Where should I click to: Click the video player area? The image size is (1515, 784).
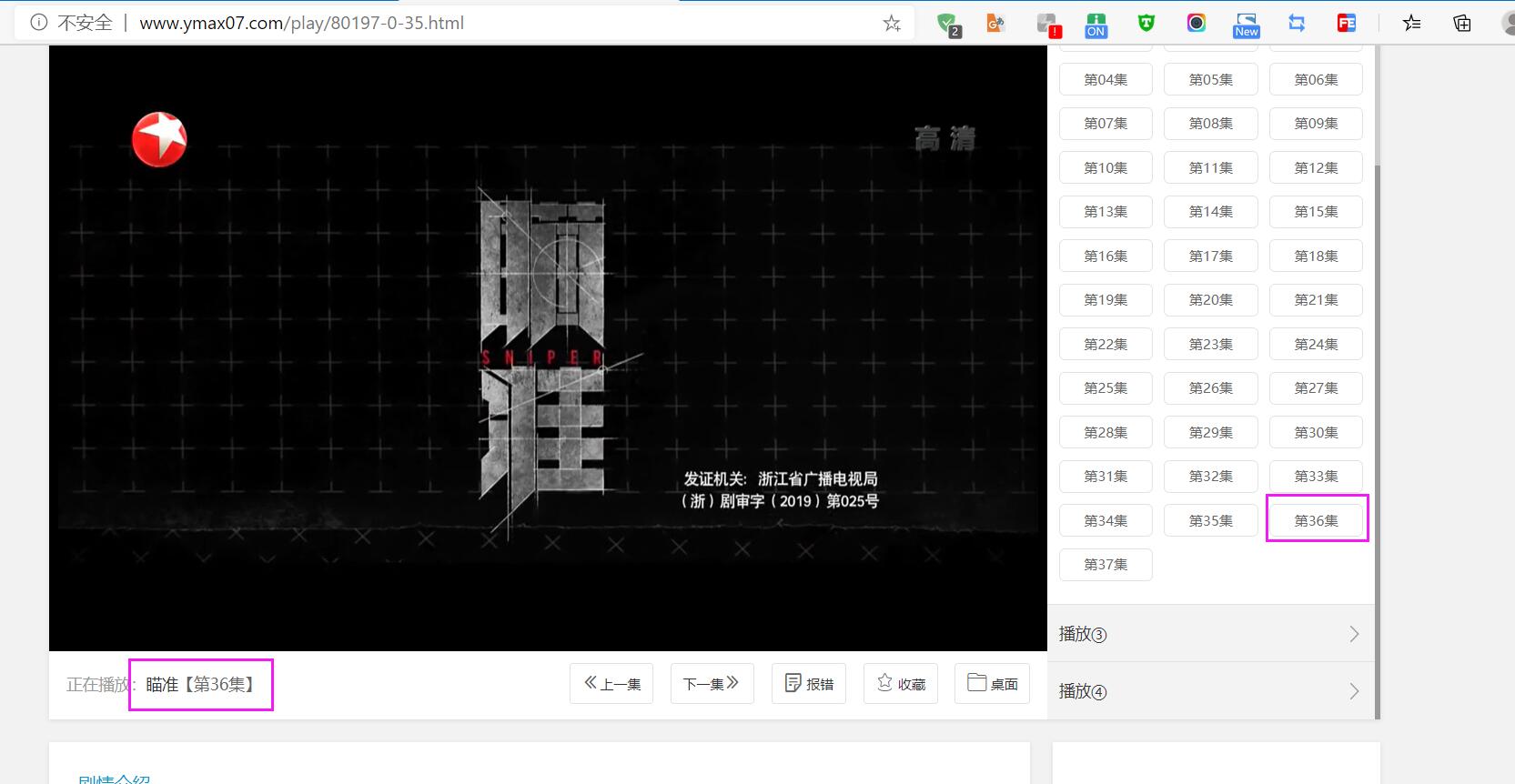tap(548, 348)
